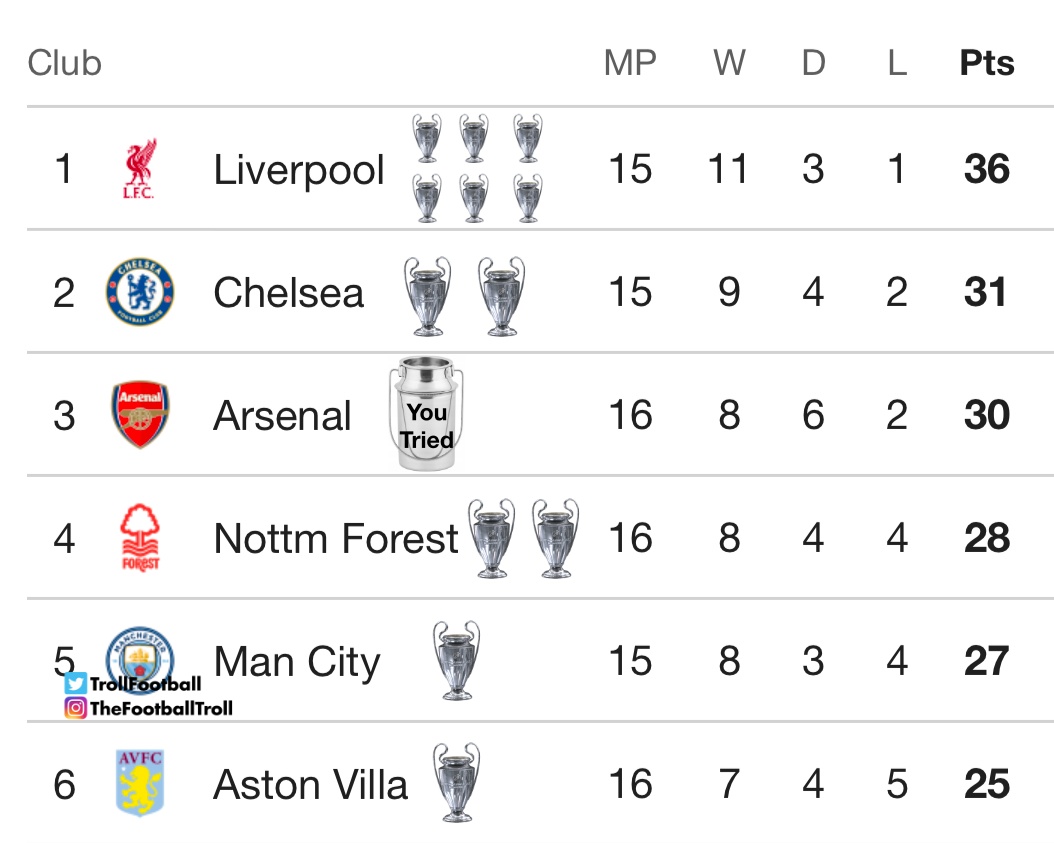Click the Club column header

point(65,63)
